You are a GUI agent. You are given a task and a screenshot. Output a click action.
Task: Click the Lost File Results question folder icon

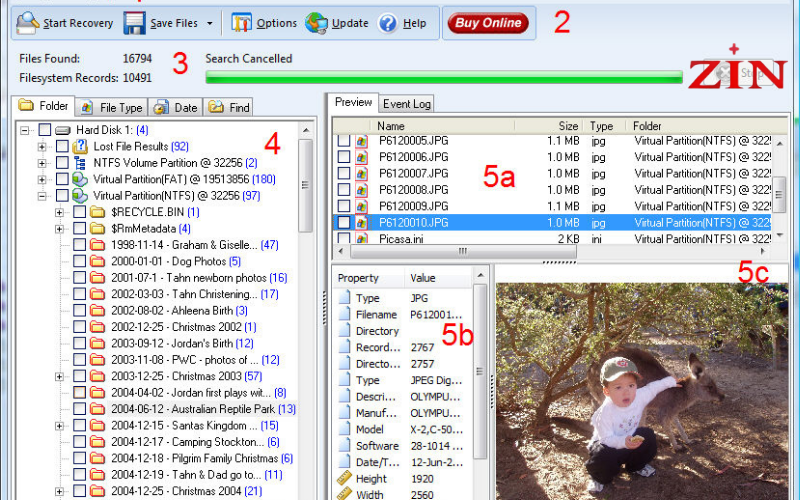point(80,146)
